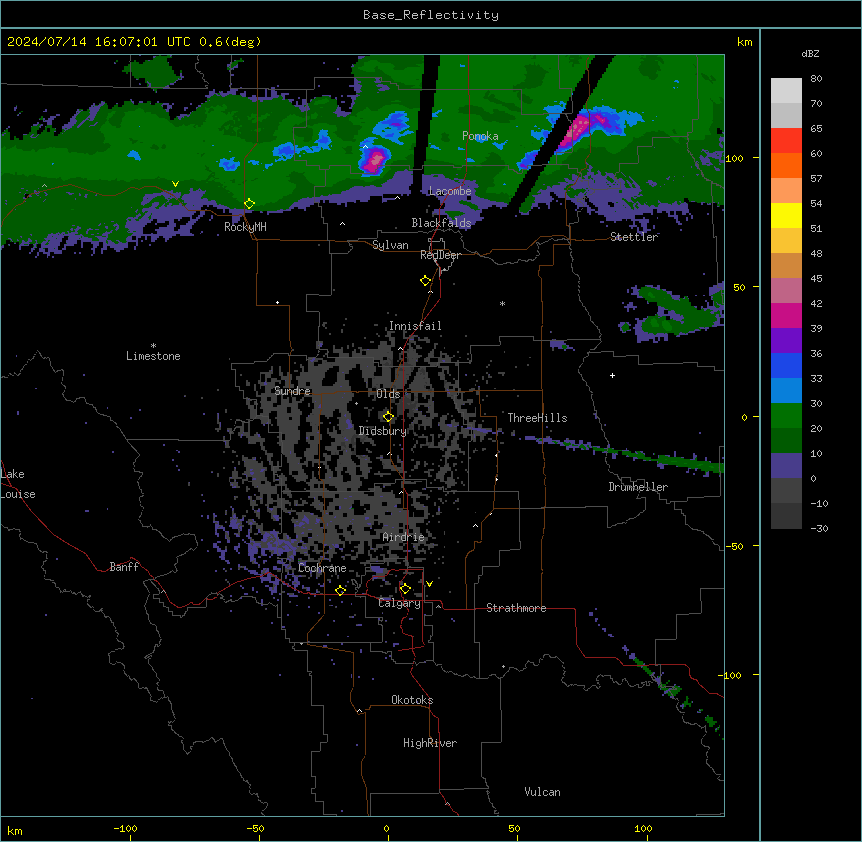Click the Base_Reflectivity title
This screenshot has height=842, width=862.
[x=431, y=15]
